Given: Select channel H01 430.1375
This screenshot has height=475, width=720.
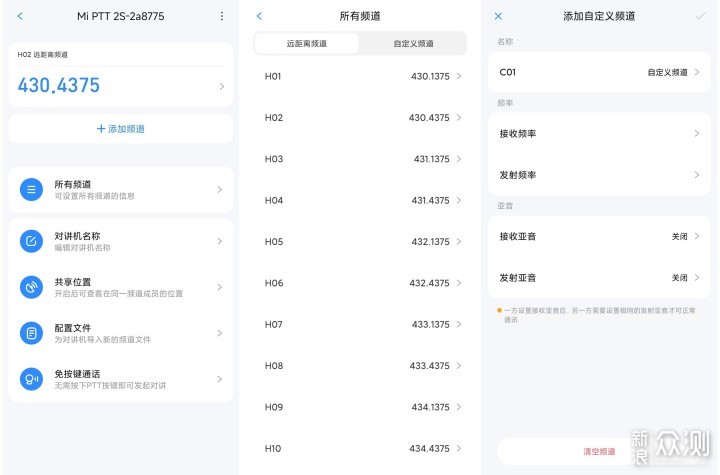Looking at the screenshot, I should [360, 76].
